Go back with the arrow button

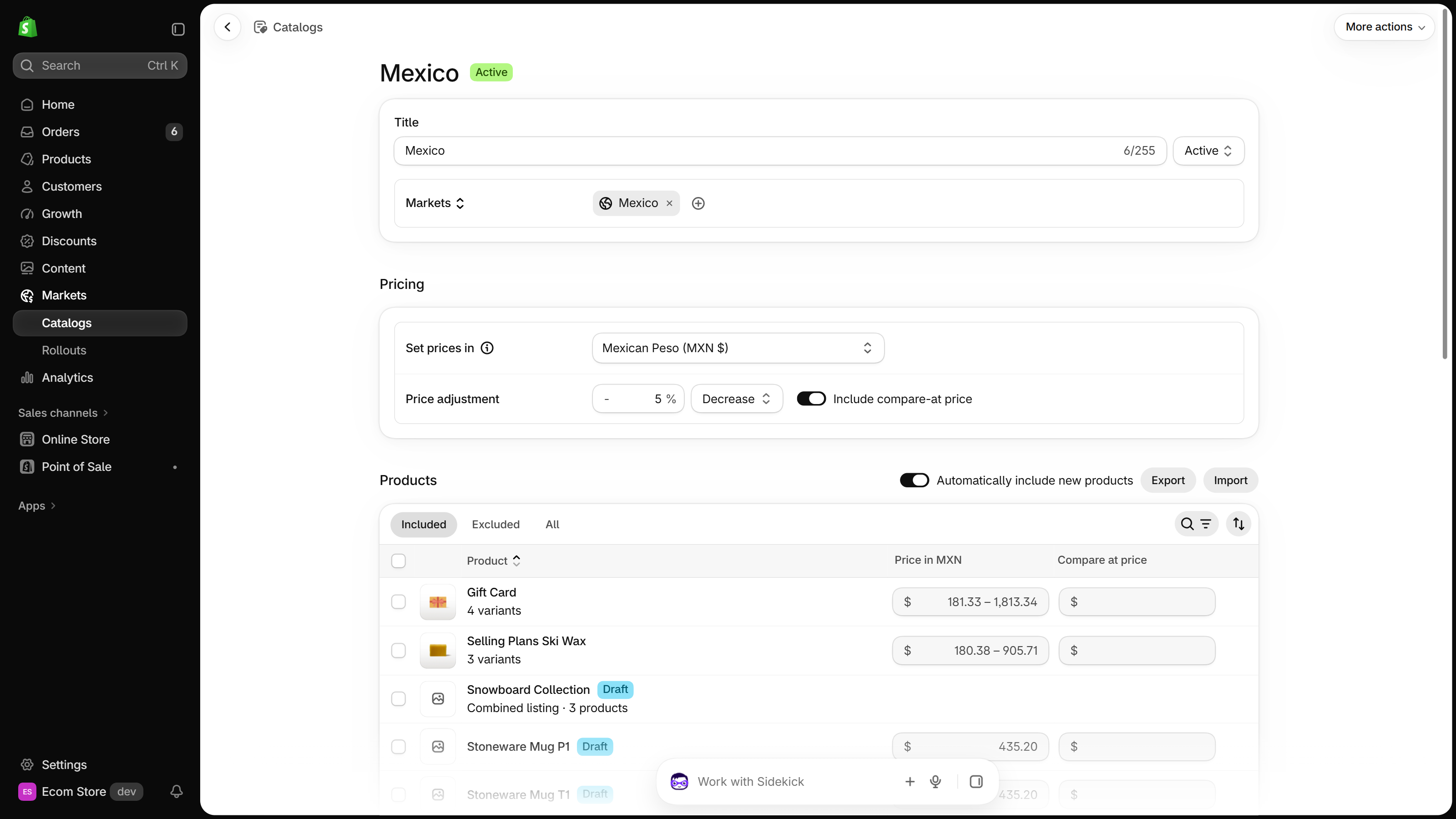[x=228, y=27]
